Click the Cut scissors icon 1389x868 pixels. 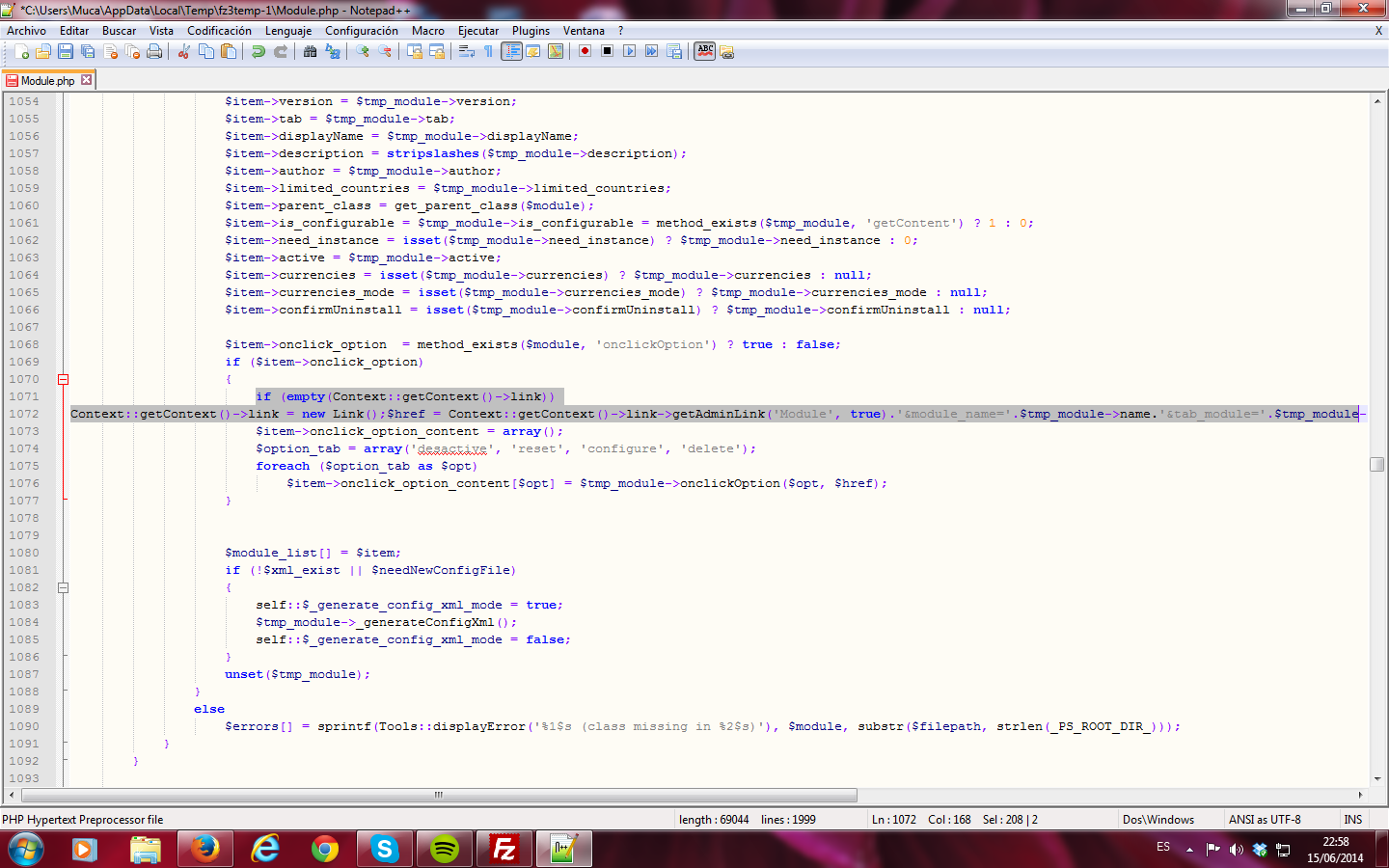point(183,51)
